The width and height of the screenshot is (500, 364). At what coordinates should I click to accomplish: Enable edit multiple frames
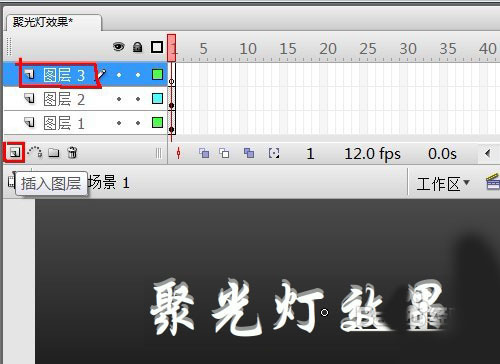pos(249,153)
